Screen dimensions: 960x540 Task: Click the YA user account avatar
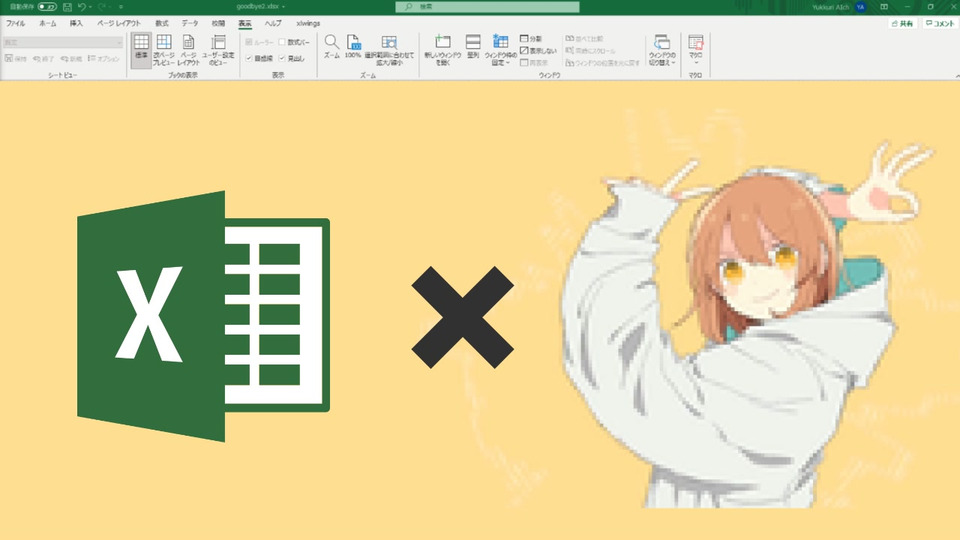861,7
